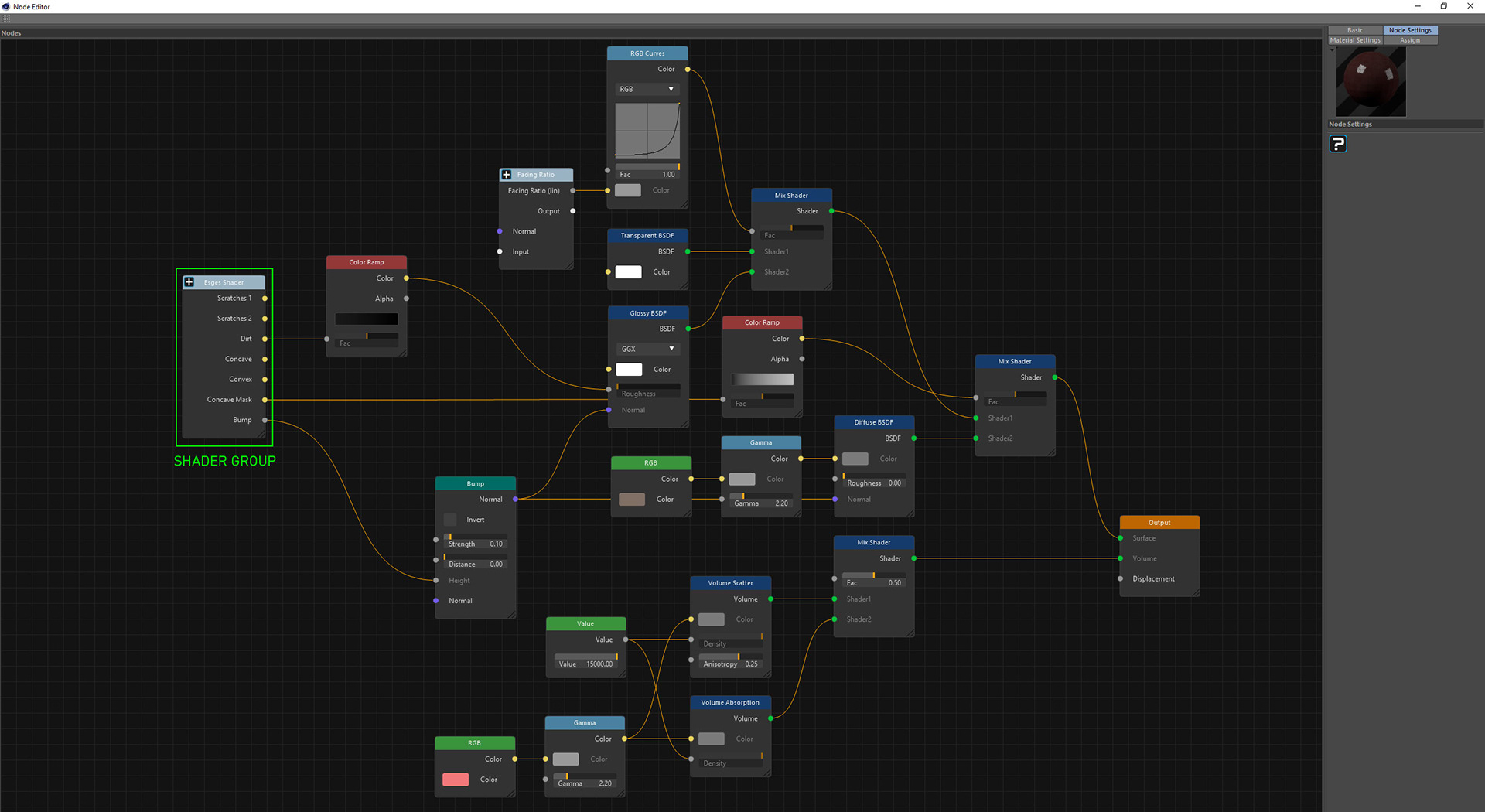Click the Concave Mask output socket
Viewport: 1485px width, 812px height.
pyautogui.click(x=265, y=400)
